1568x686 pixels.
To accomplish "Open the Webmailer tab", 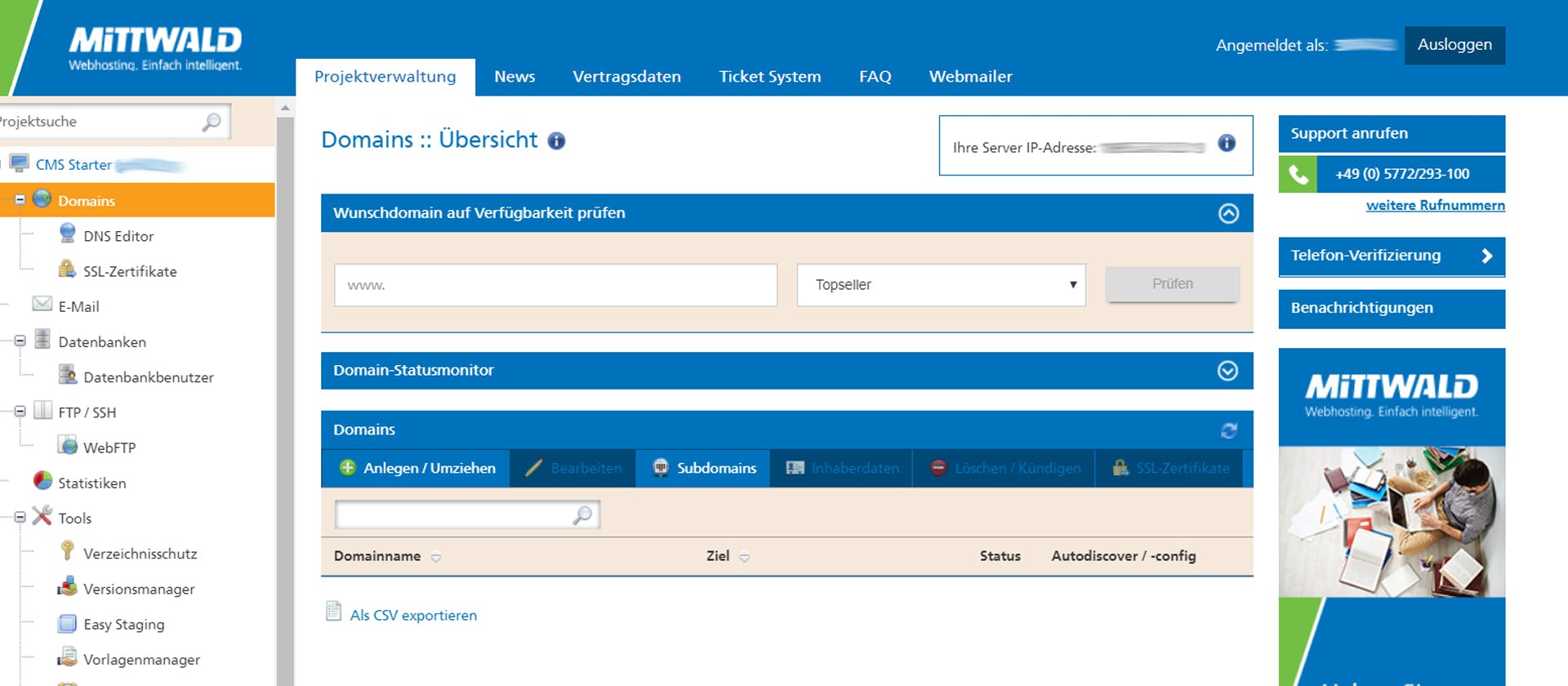I will (x=970, y=77).
